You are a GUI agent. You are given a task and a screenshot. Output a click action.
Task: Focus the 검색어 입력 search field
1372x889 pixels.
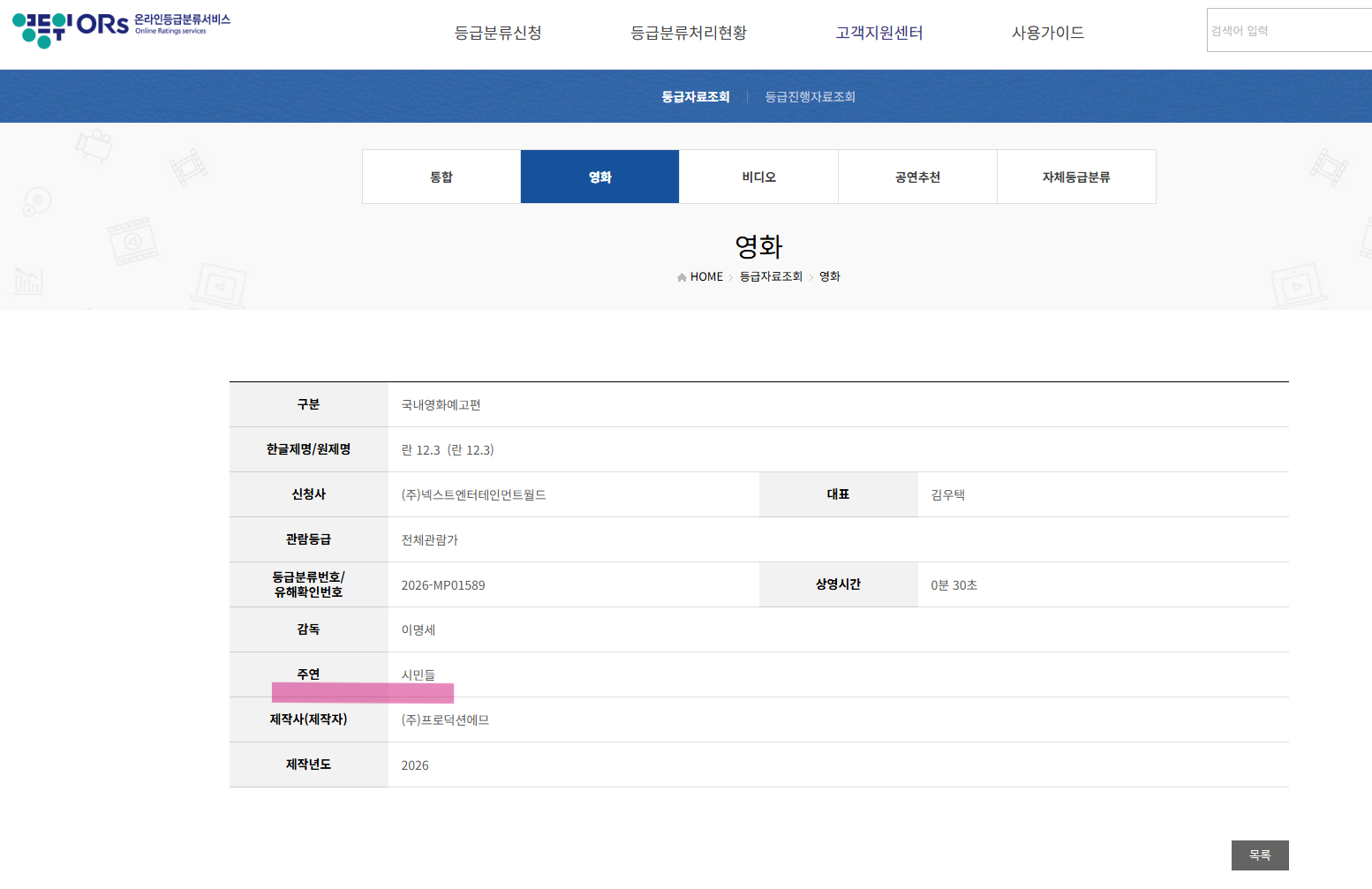[1289, 31]
